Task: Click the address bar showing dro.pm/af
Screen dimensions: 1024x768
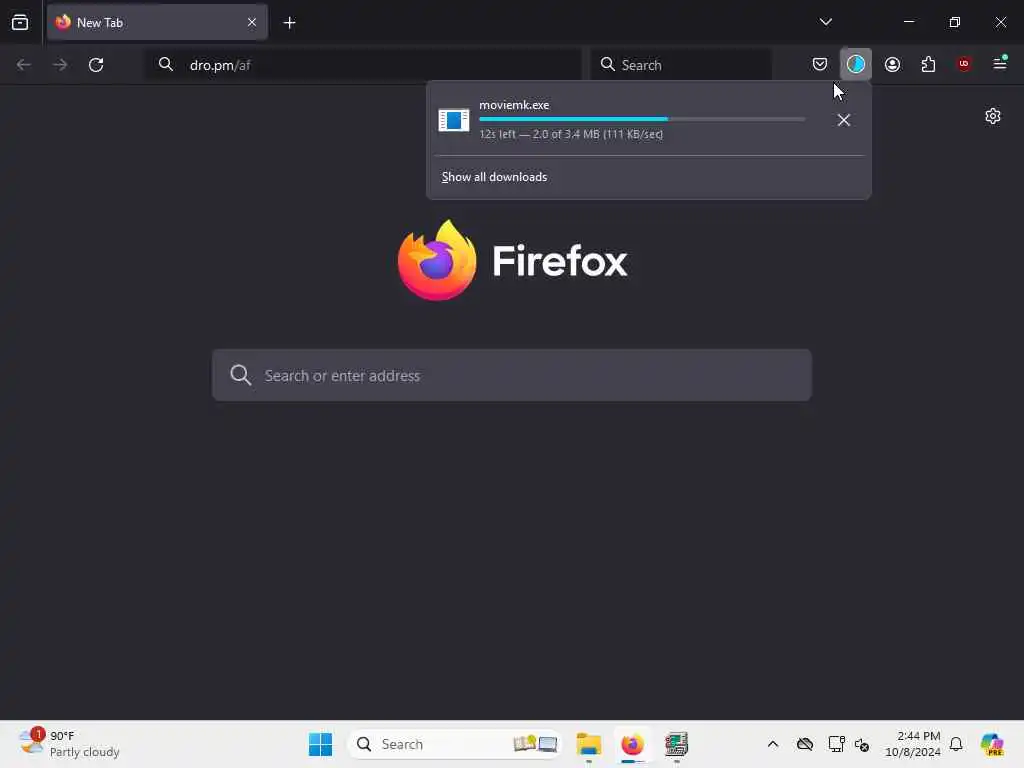Action: 363,65
